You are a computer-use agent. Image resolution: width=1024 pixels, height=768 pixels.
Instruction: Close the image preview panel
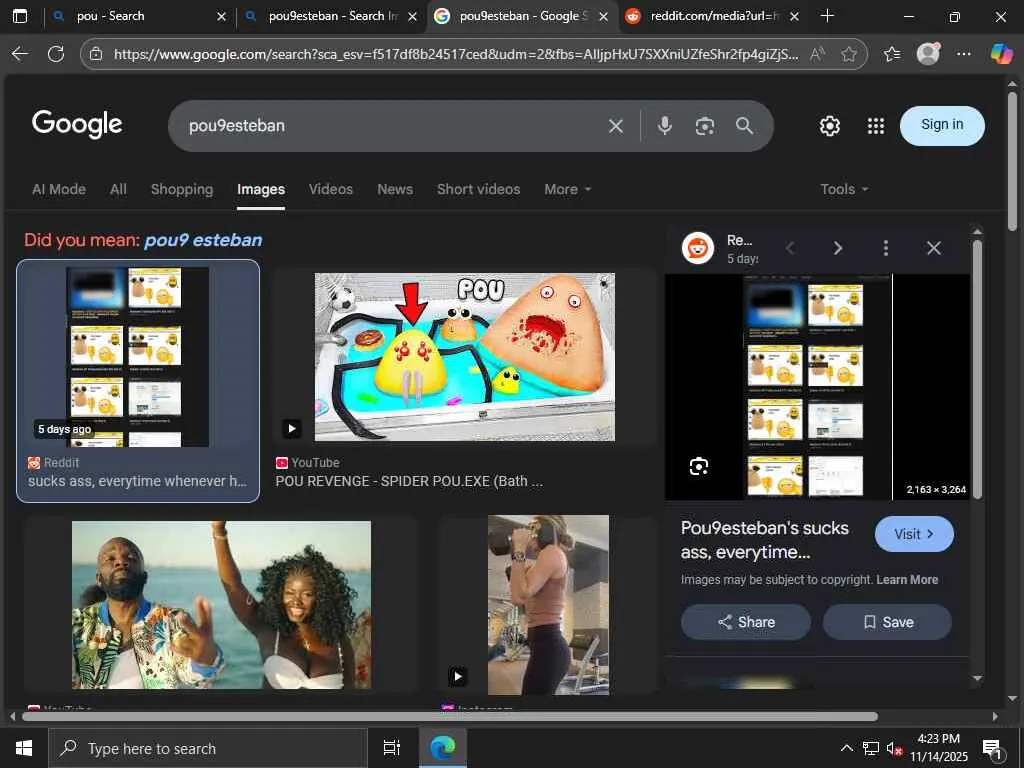934,248
